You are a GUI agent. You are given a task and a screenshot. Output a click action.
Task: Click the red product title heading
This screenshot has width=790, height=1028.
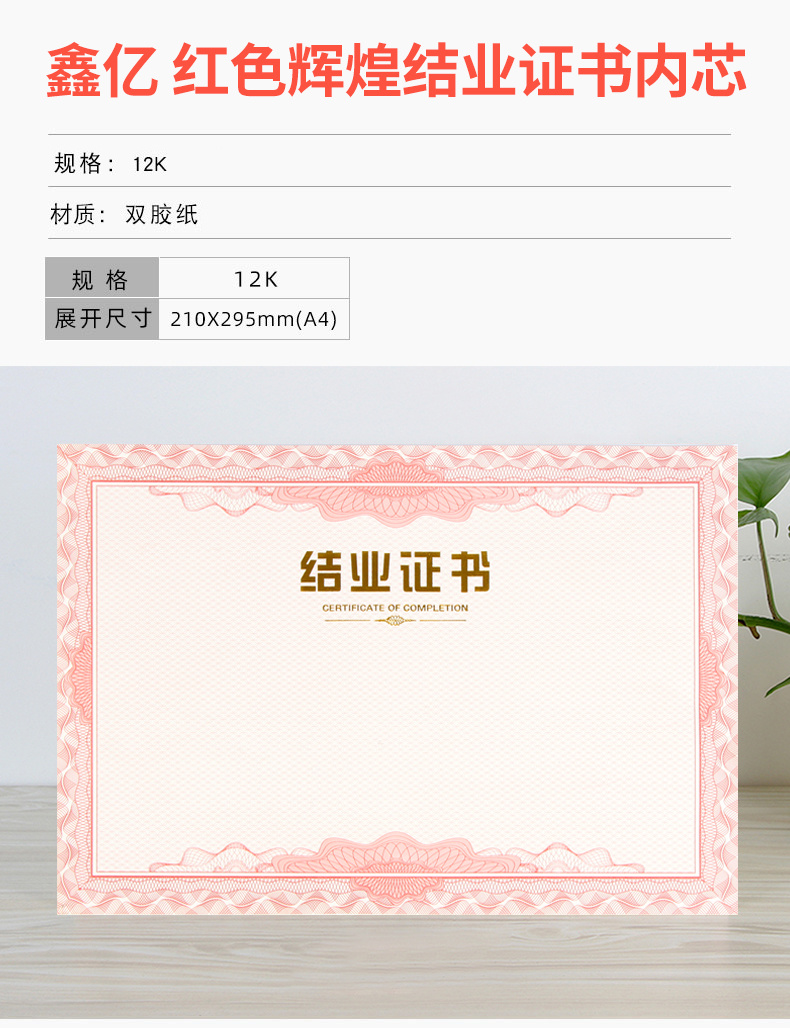[396, 71]
